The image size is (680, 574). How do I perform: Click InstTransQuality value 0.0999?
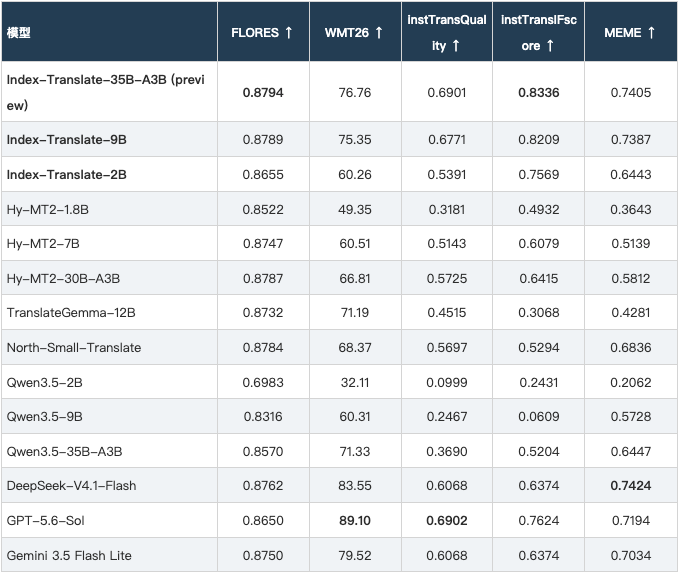tap(447, 383)
